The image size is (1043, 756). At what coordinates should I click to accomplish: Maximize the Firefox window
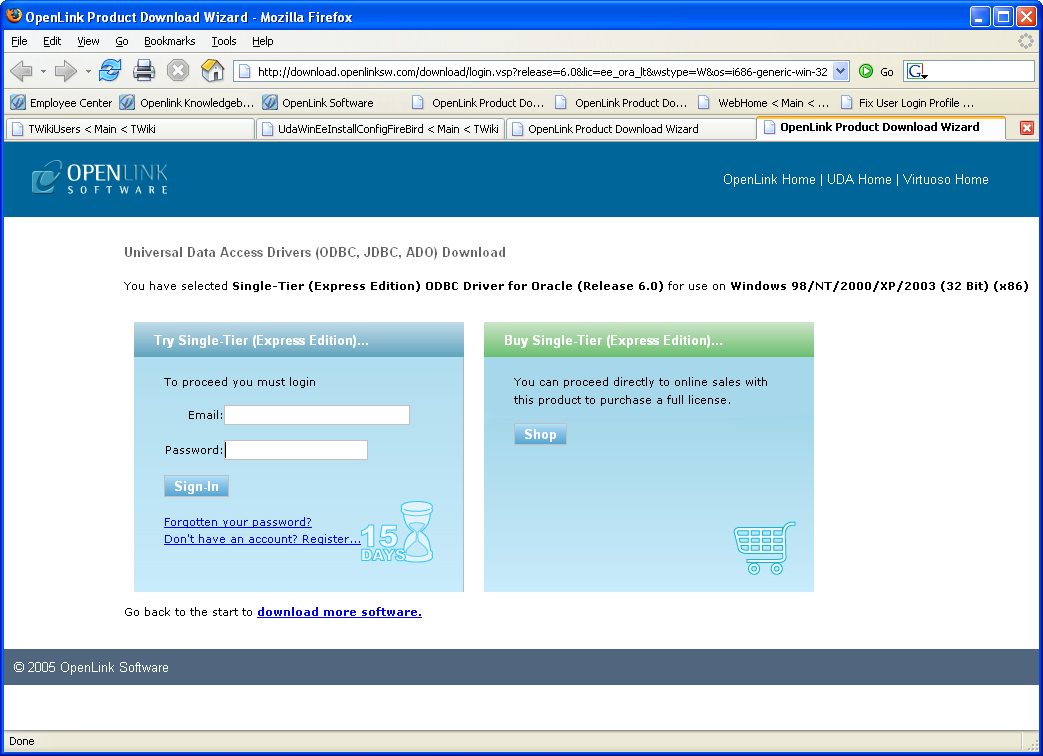pos(1002,17)
